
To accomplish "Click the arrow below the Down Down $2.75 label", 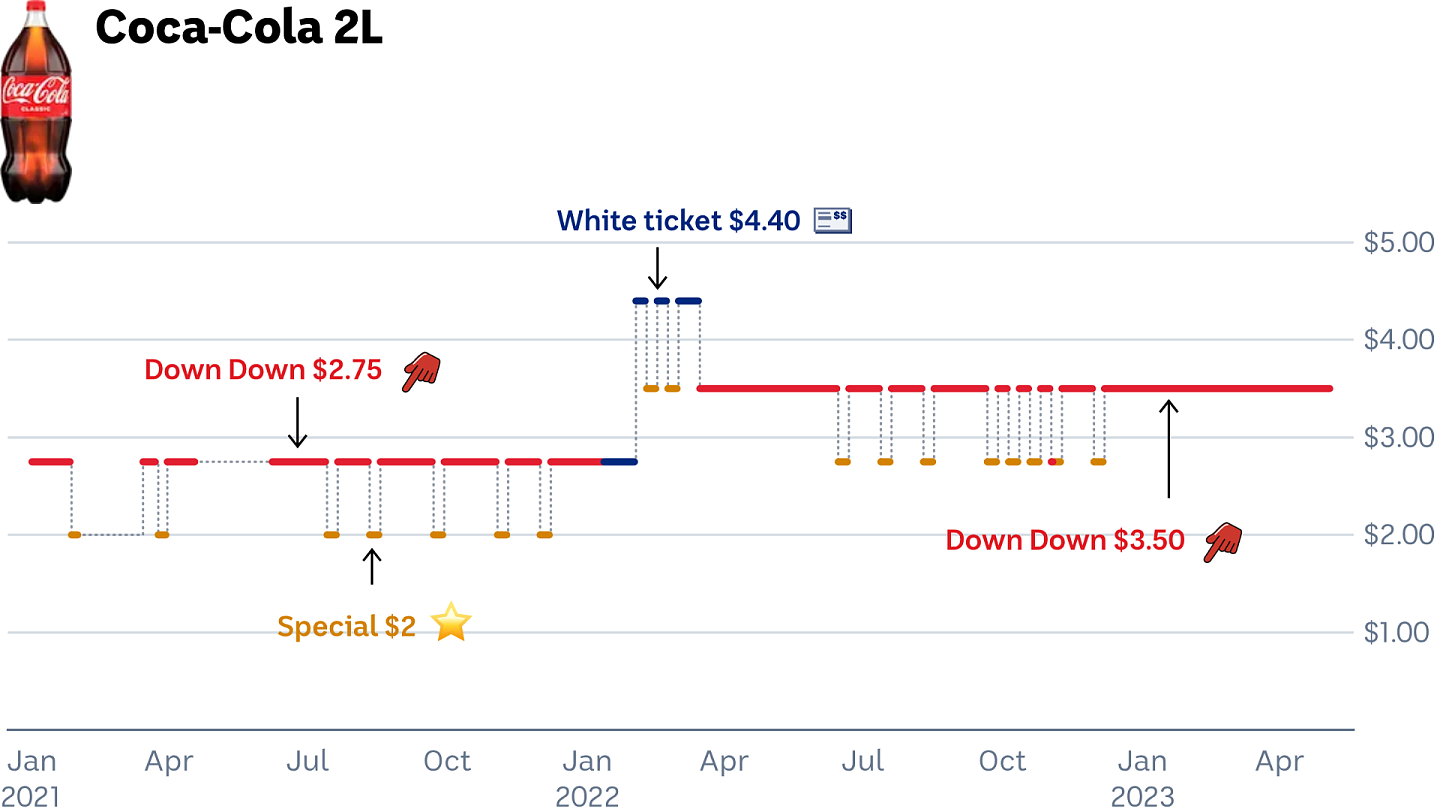I will click(x=297, y=422).
